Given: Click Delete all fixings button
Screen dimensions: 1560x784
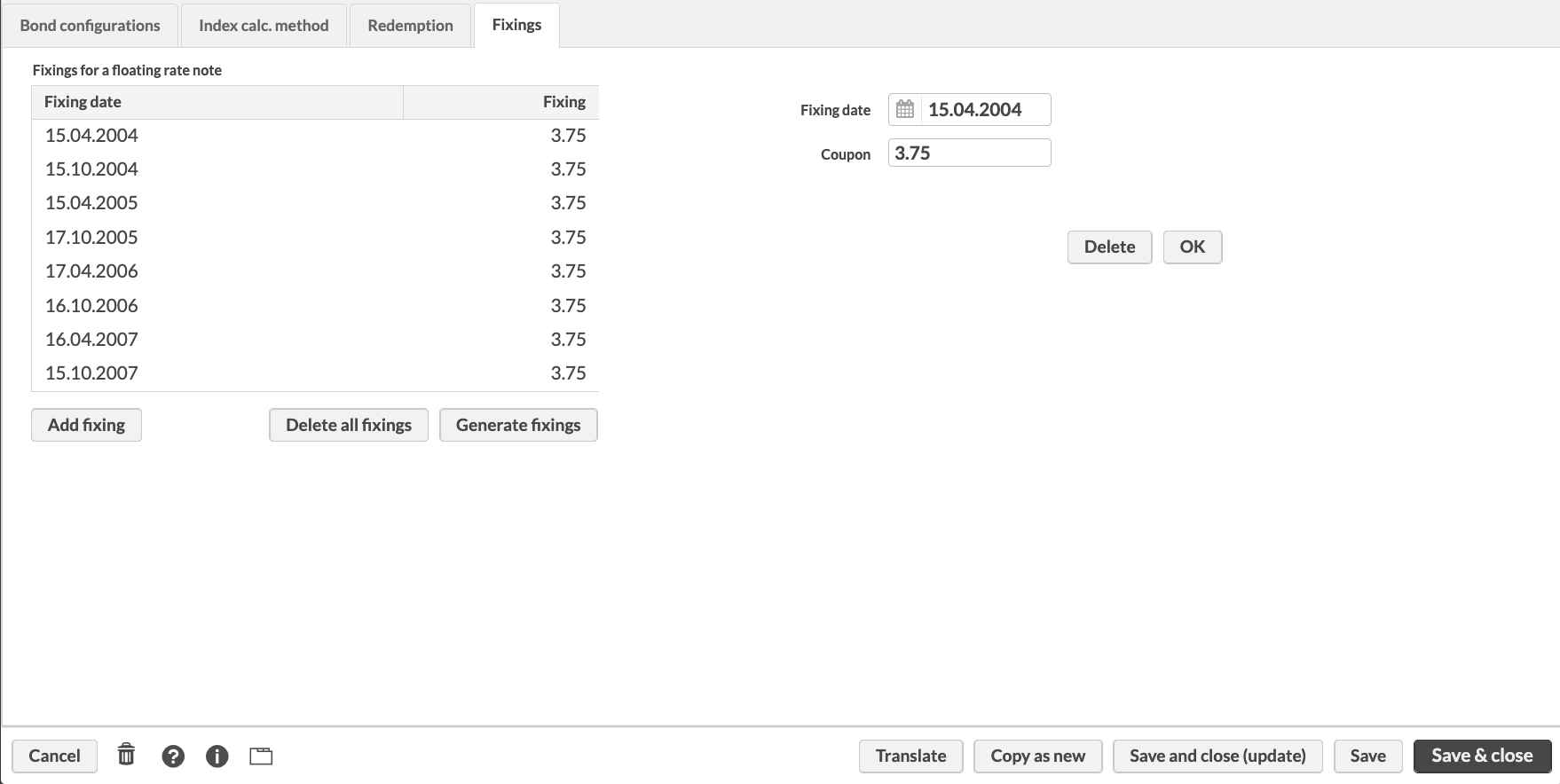Looking at the screenshot, I should 349,425.
